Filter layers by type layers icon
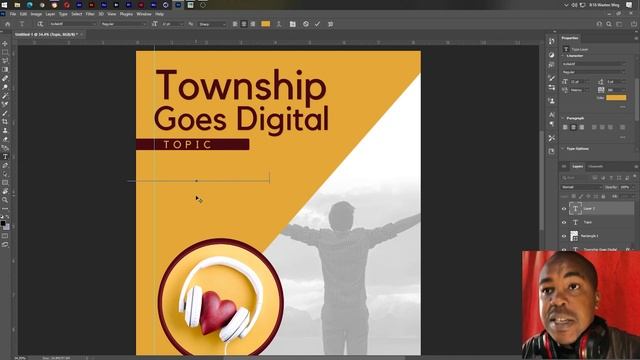This screenshot has height=360, width=640. coord(611,178)
